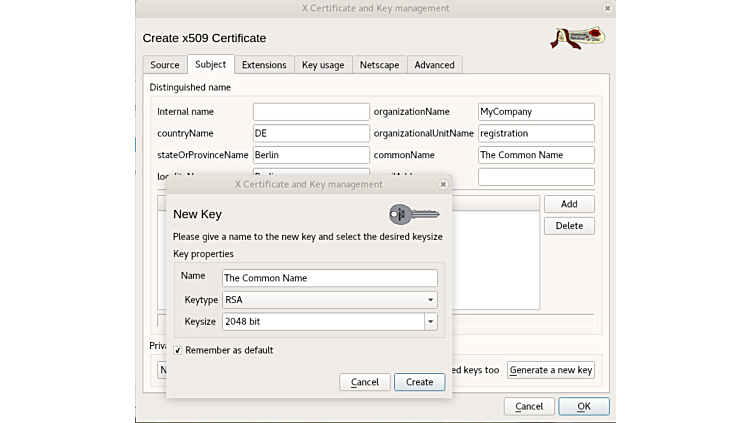Screen dimensions: 752x423
Task: Click the Generate a new key button
Action: (x=551, y=370)
